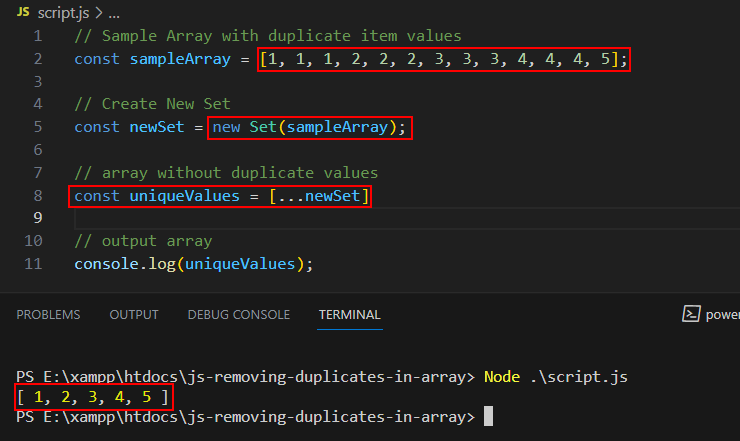
Task: Click the terminal prompt cursor
Action: pyautogui.click(x=488, y=416)
